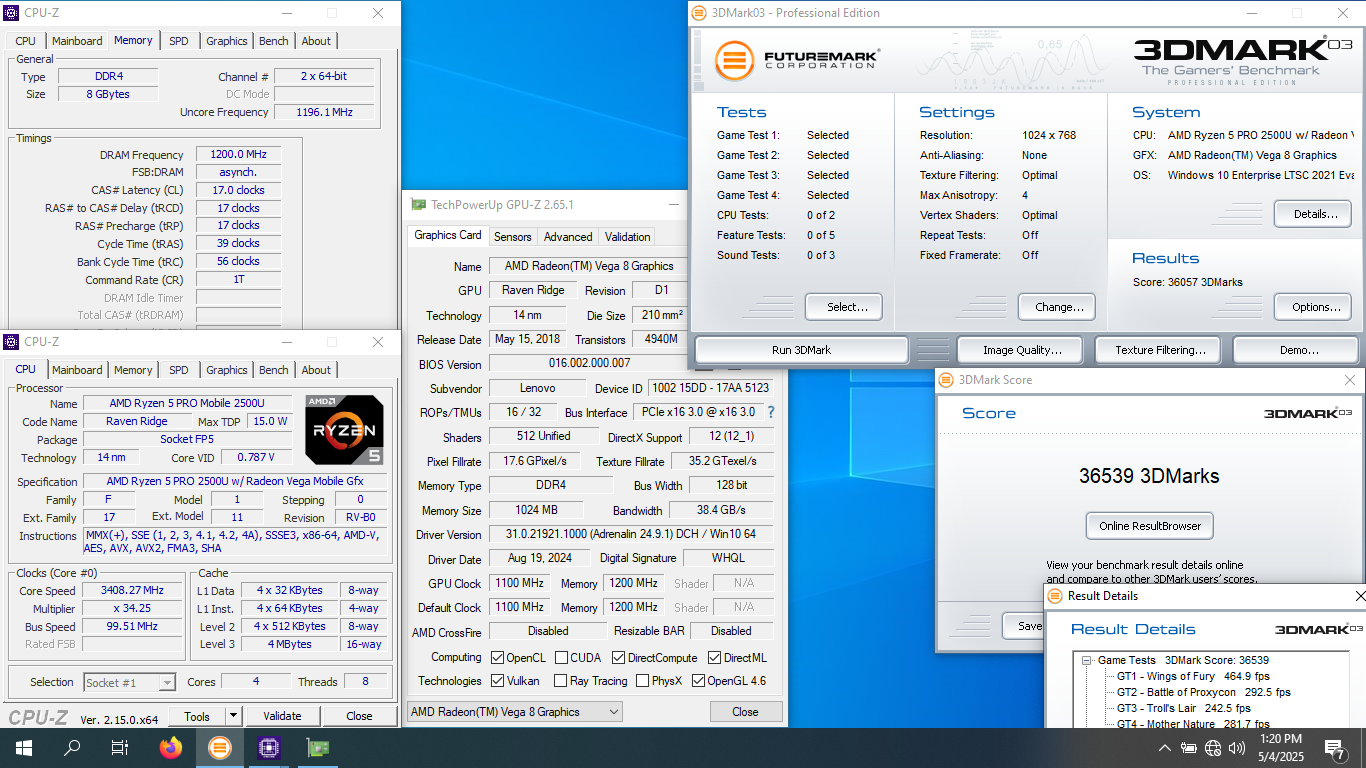Open Mainboard tab in lower CPU-Z processor window

77,370
